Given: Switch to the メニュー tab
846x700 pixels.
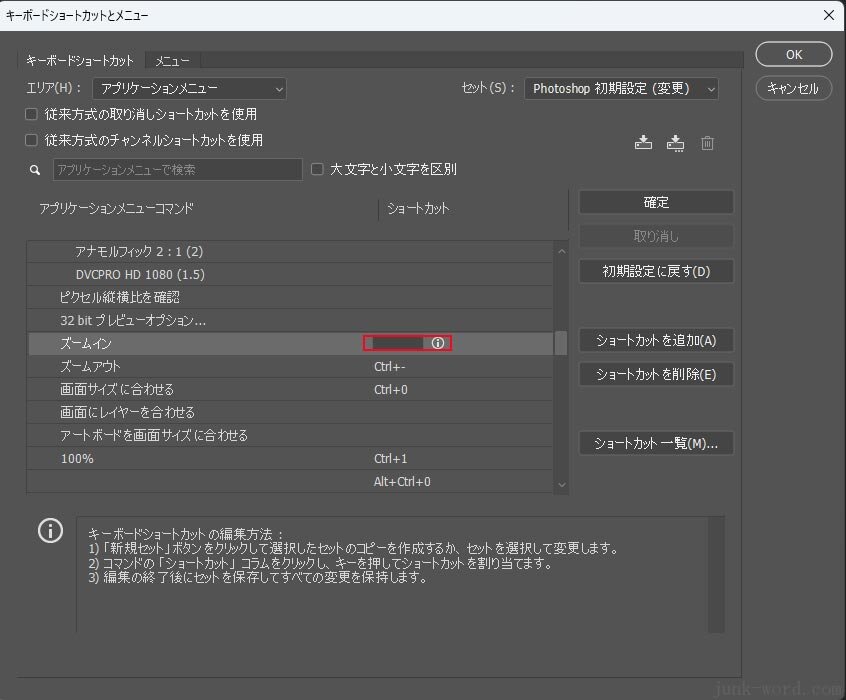Looking at the screenshot, I should (172, 61).
